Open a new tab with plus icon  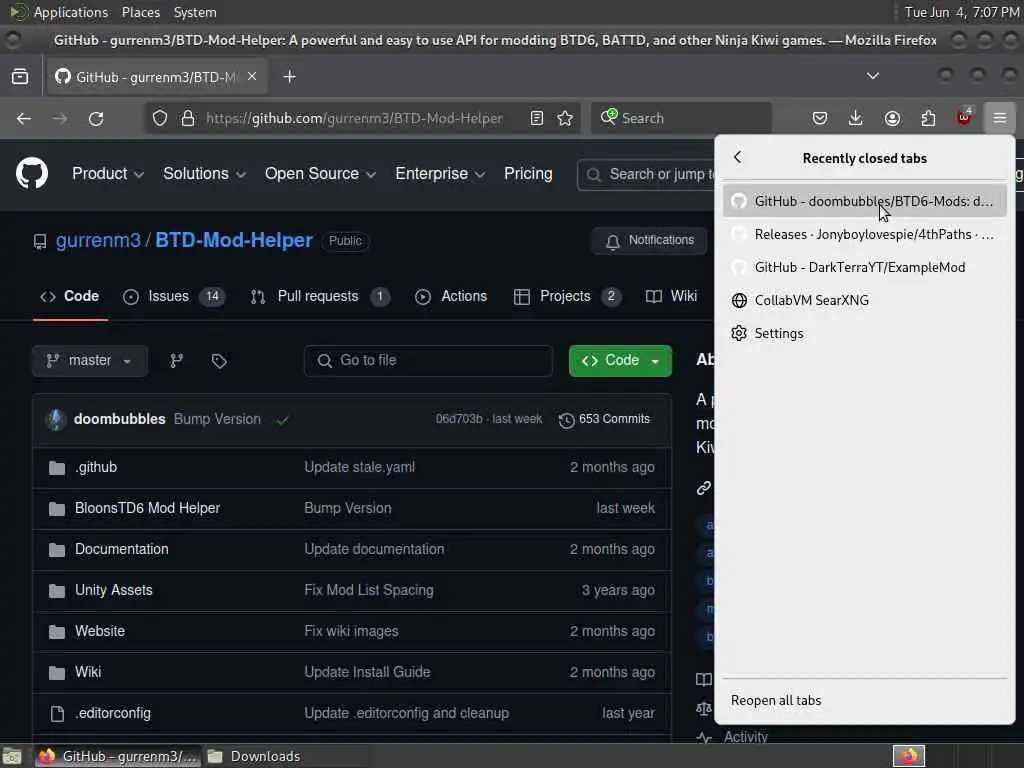[x=289, y=77]
